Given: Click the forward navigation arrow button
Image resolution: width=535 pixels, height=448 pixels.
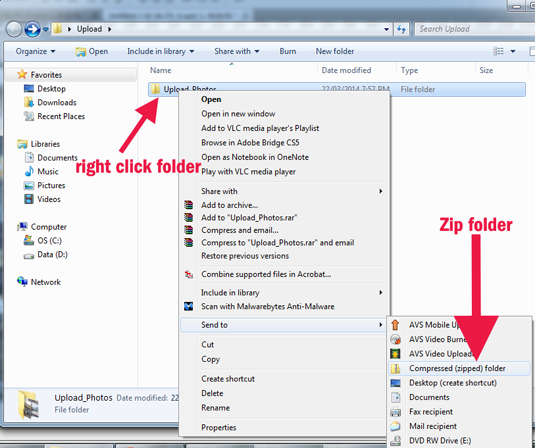Looking at the screenshot, I should coord(32,29).
